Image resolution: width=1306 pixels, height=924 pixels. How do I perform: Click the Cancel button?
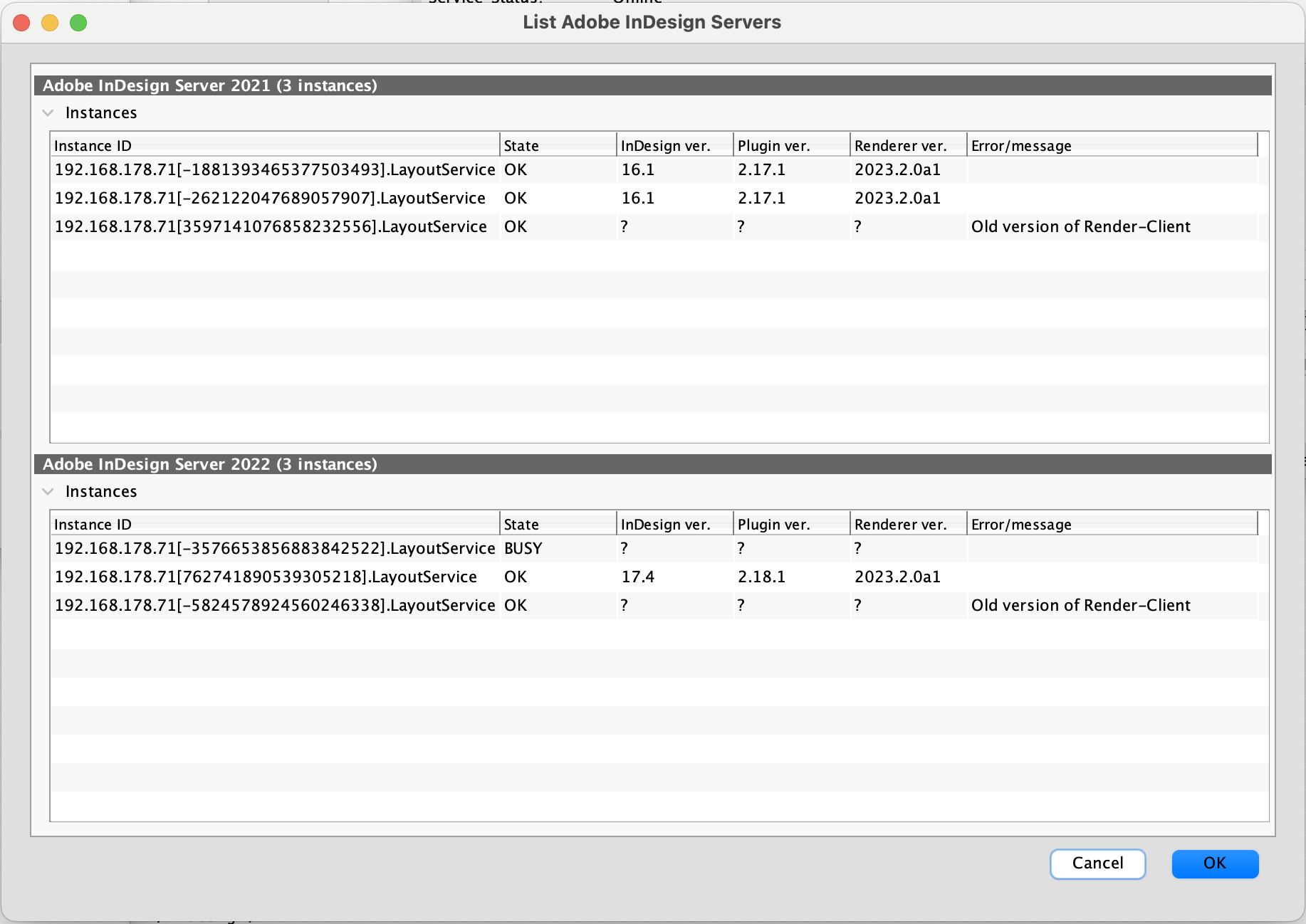pos(1097,863)
